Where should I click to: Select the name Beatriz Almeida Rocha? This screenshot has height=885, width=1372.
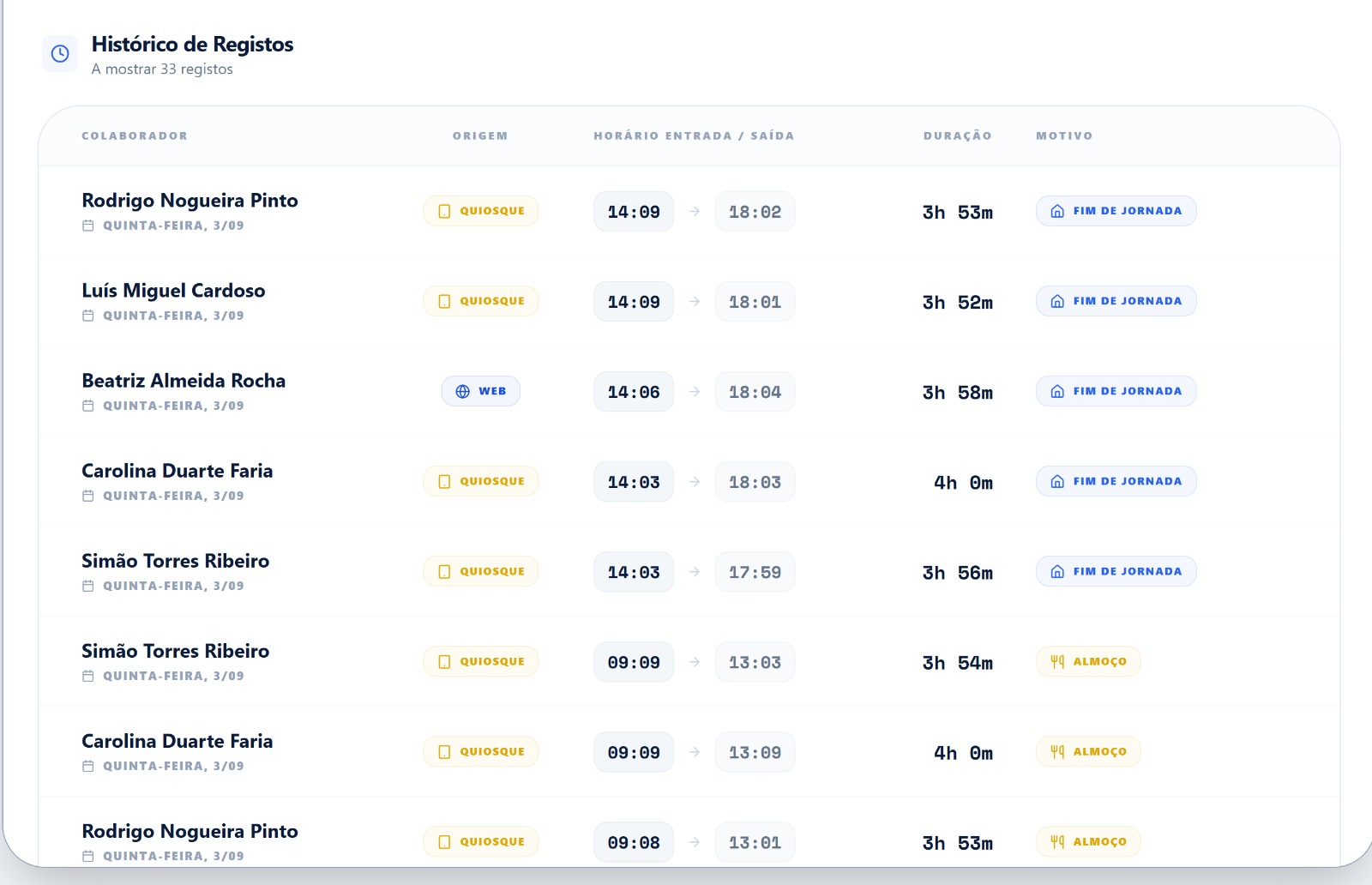184,381
